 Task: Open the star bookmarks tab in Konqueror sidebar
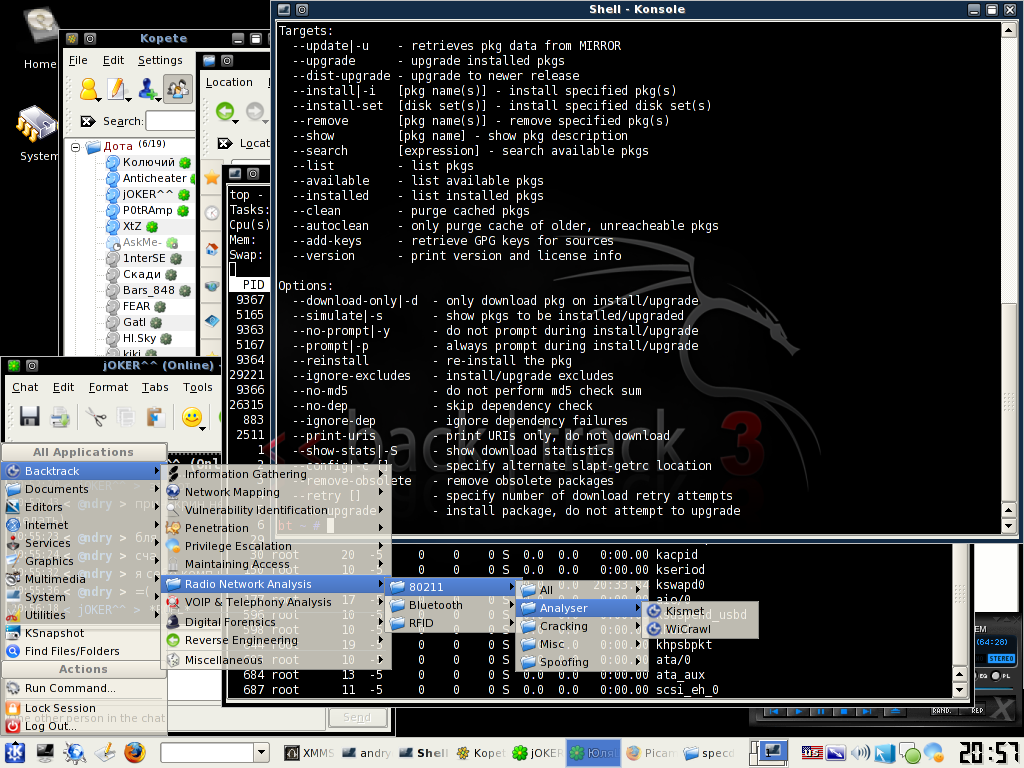212,177
